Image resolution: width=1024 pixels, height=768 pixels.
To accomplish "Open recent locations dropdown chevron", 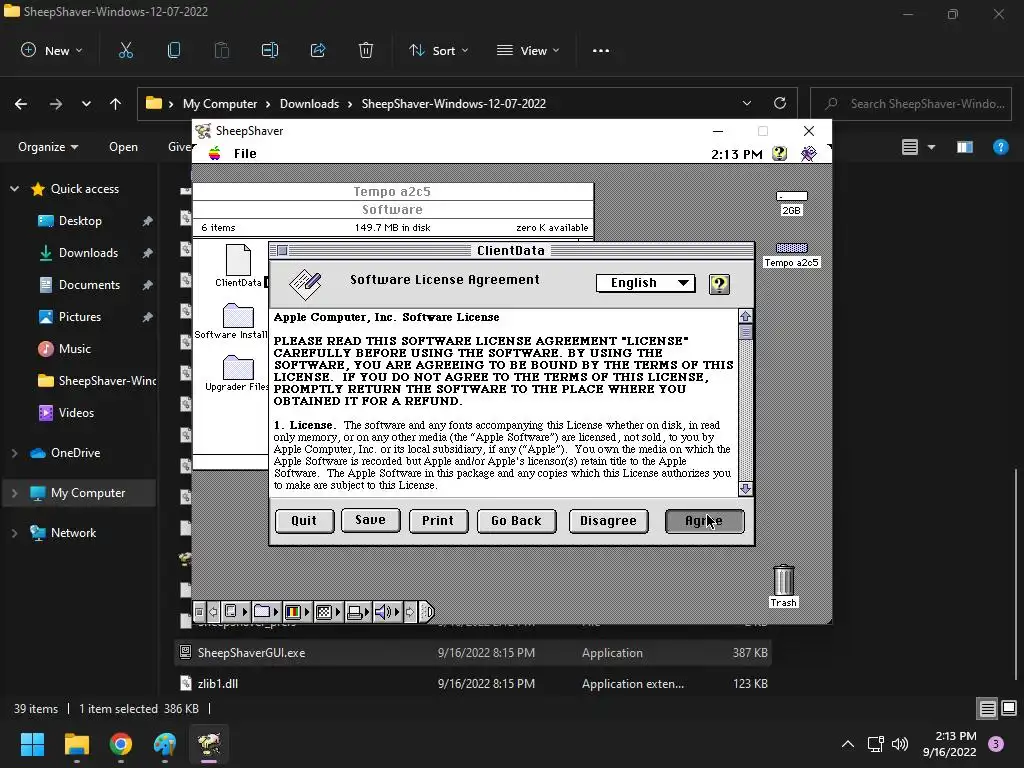I will pyautogui.click(x=86, y=104).
